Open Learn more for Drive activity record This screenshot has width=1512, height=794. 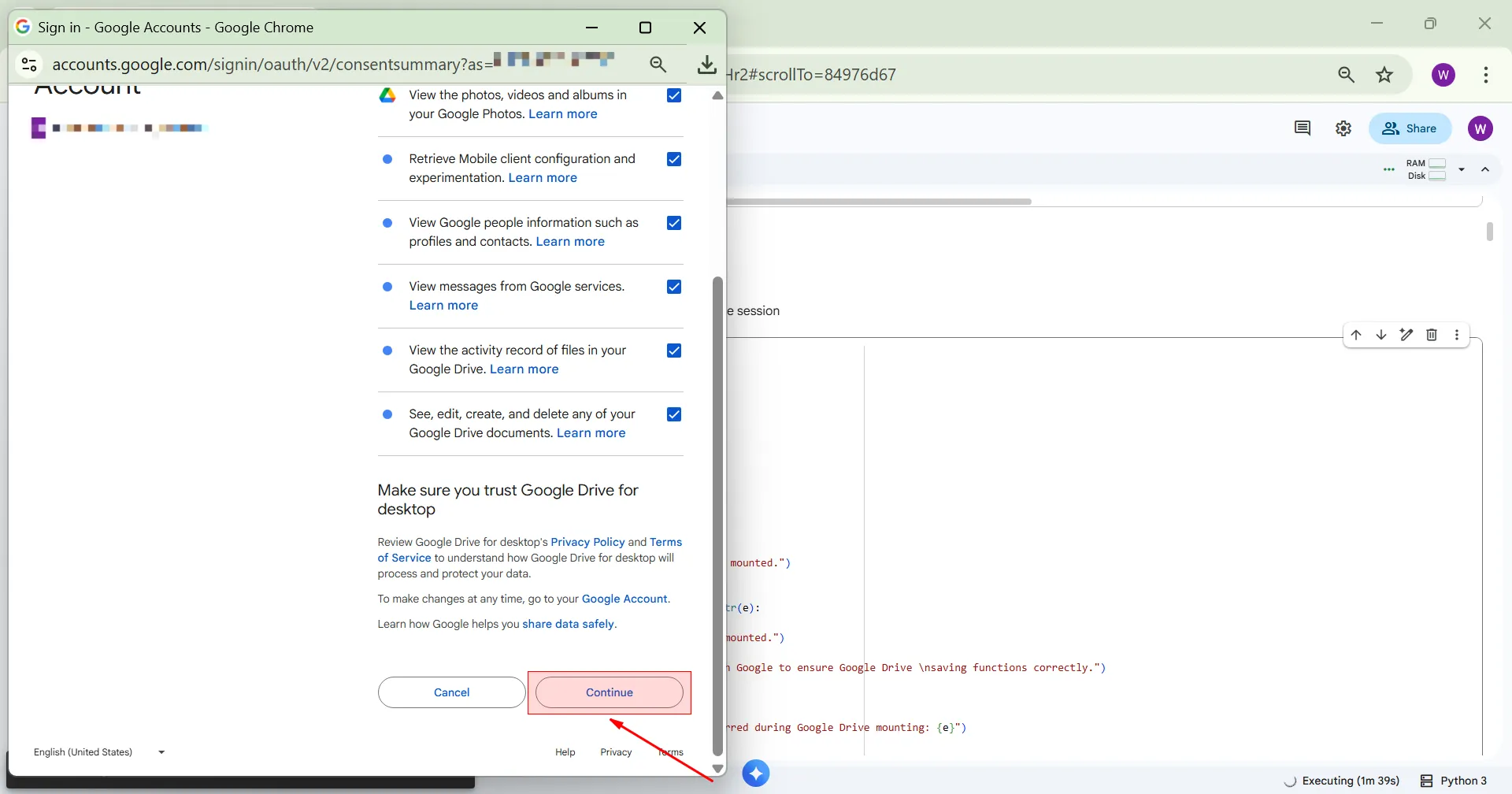point(524,369)
